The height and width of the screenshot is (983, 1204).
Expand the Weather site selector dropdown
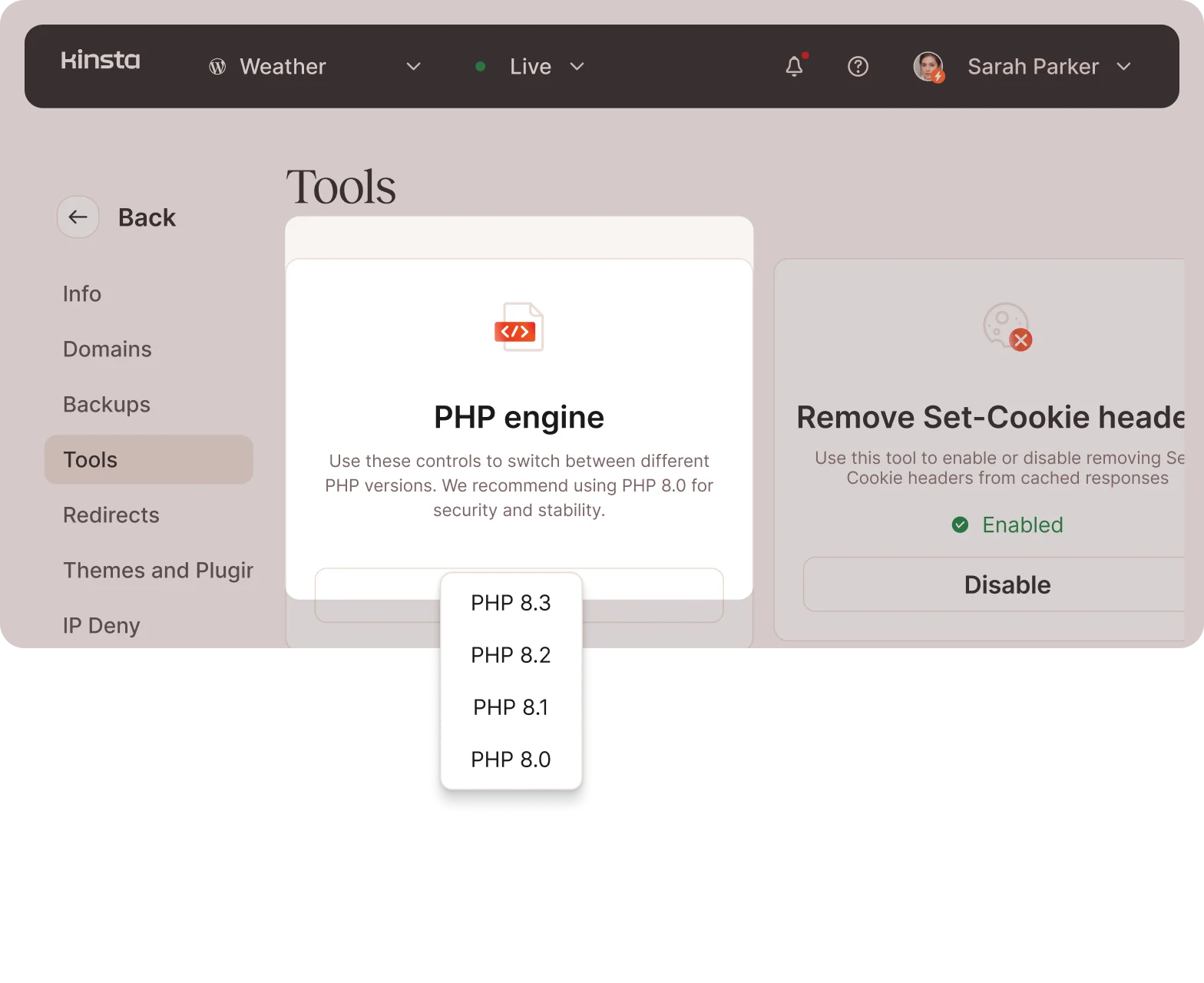tap(413, 67)
